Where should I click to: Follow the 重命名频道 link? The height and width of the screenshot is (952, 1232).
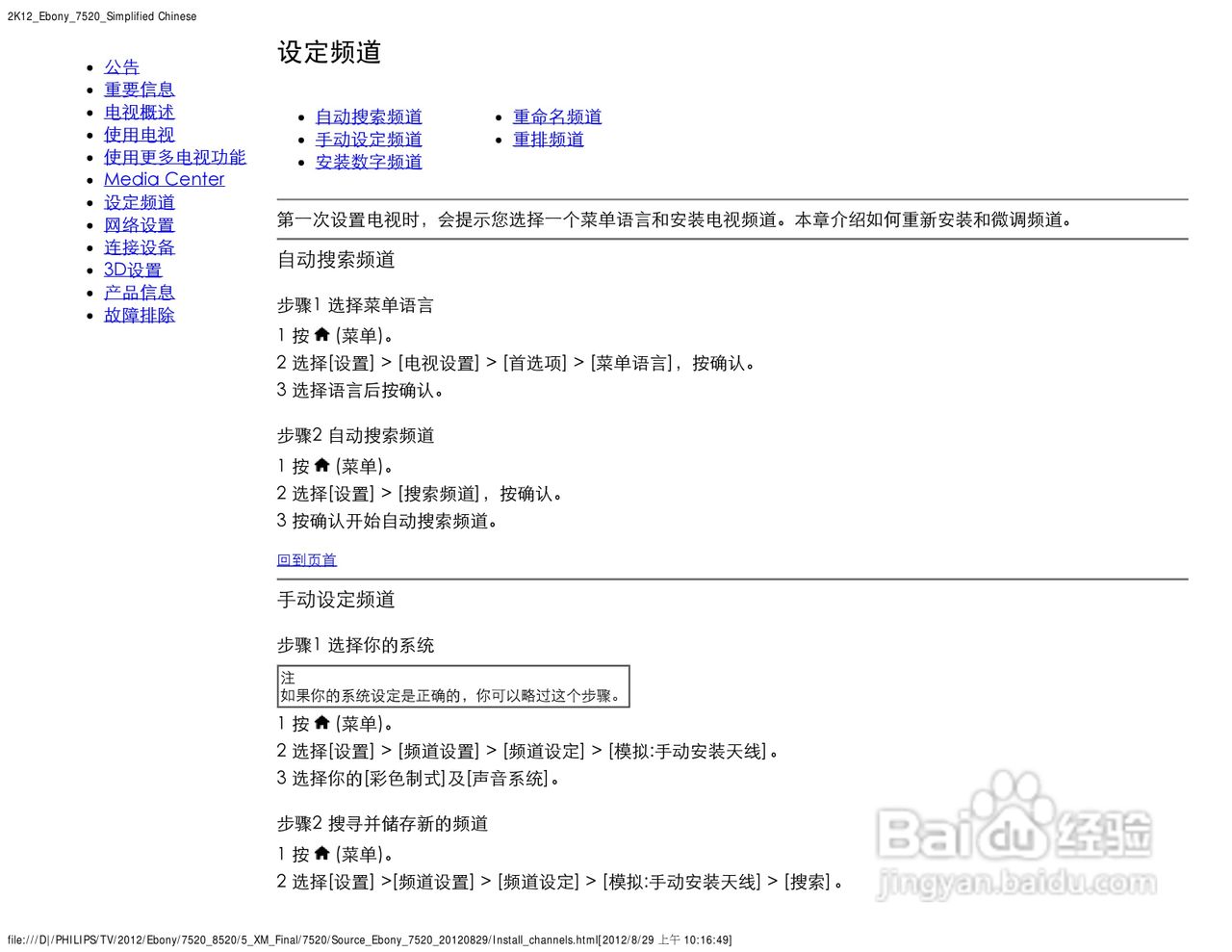coord(557,116)
